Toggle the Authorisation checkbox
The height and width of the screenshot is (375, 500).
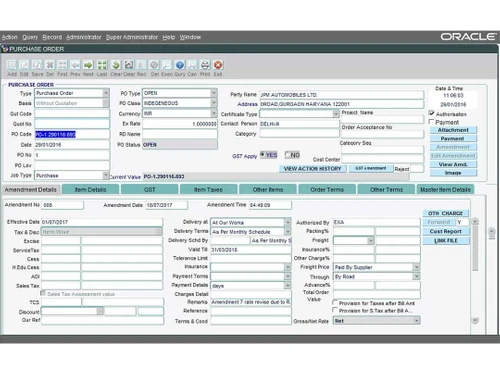431,113
